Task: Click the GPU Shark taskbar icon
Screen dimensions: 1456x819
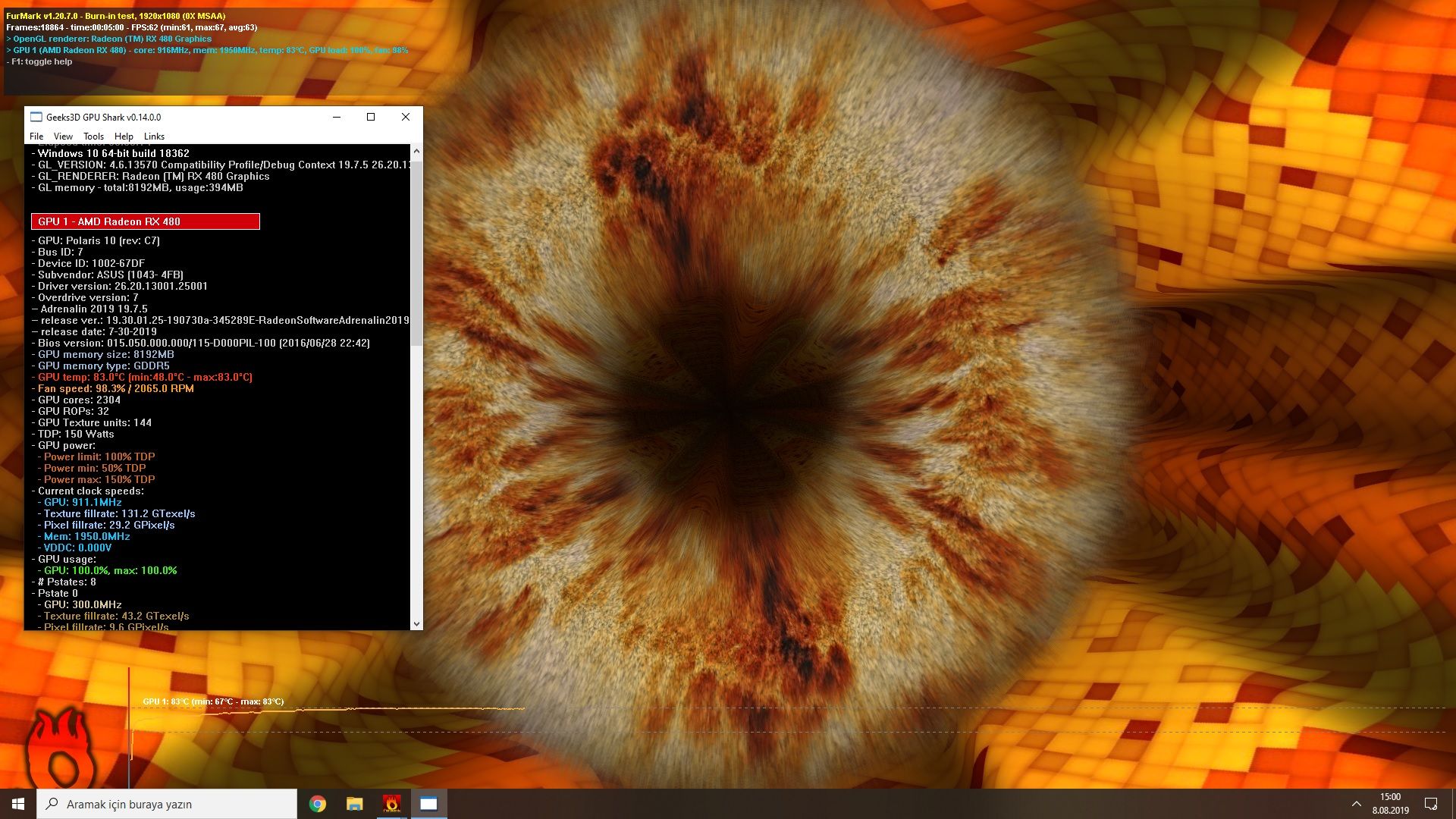Action: click(x=428, y=804)
